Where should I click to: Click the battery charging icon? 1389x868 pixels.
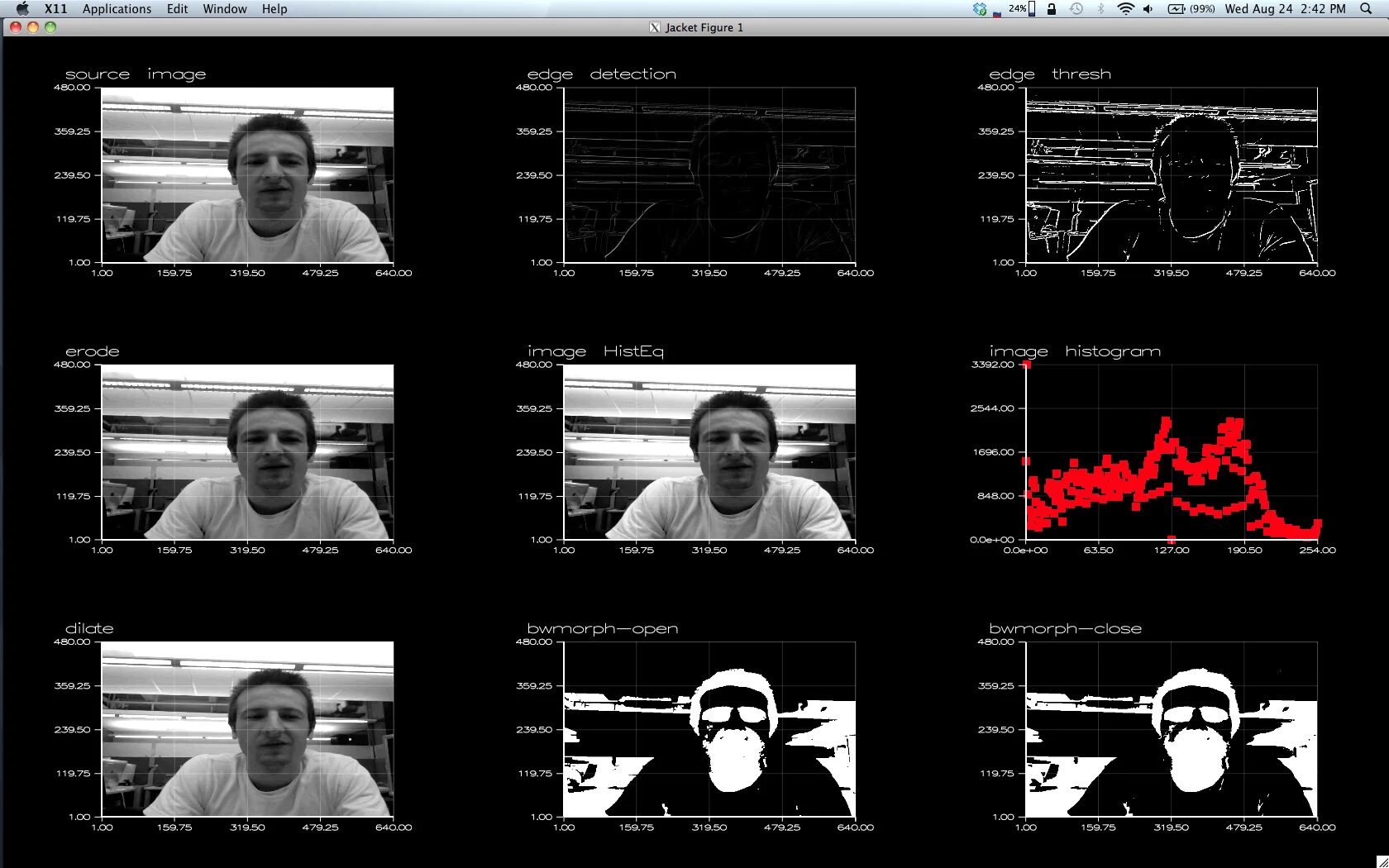[x=1177, y=9]
